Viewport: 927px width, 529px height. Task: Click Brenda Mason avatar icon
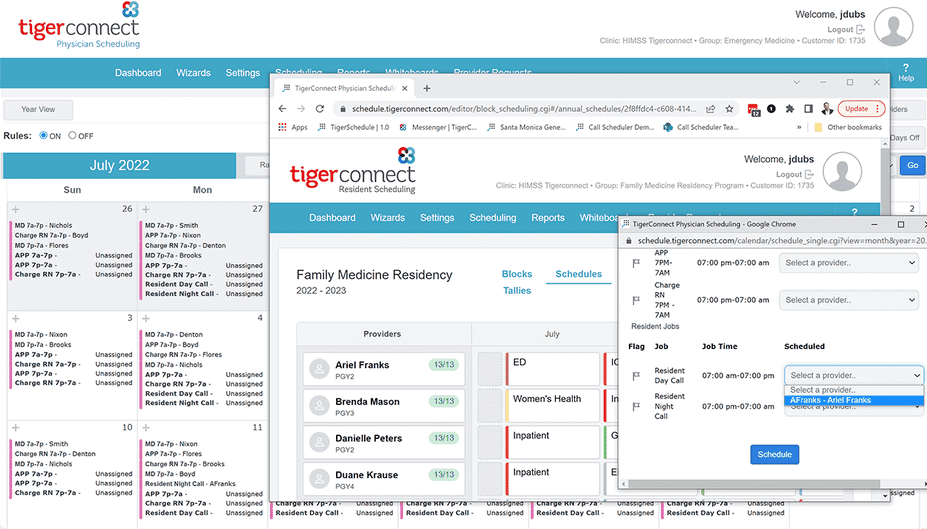(319, 406)
